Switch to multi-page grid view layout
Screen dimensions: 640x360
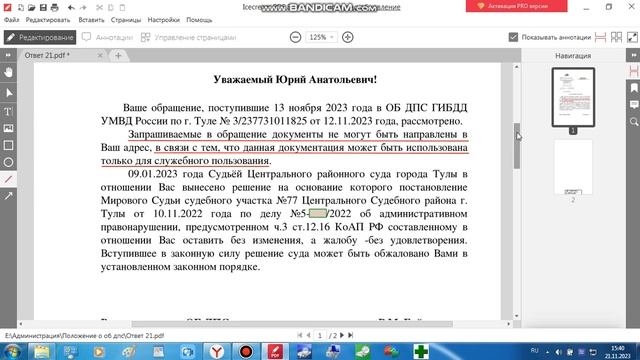tap(616, 37)
